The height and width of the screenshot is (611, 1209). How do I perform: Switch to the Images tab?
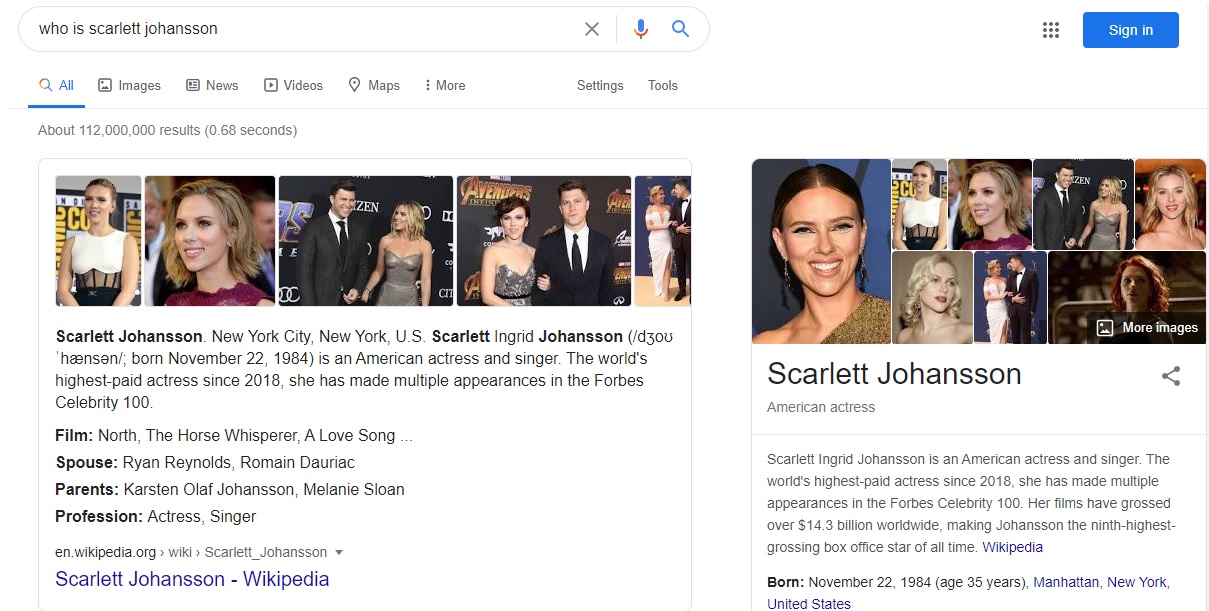129,86
